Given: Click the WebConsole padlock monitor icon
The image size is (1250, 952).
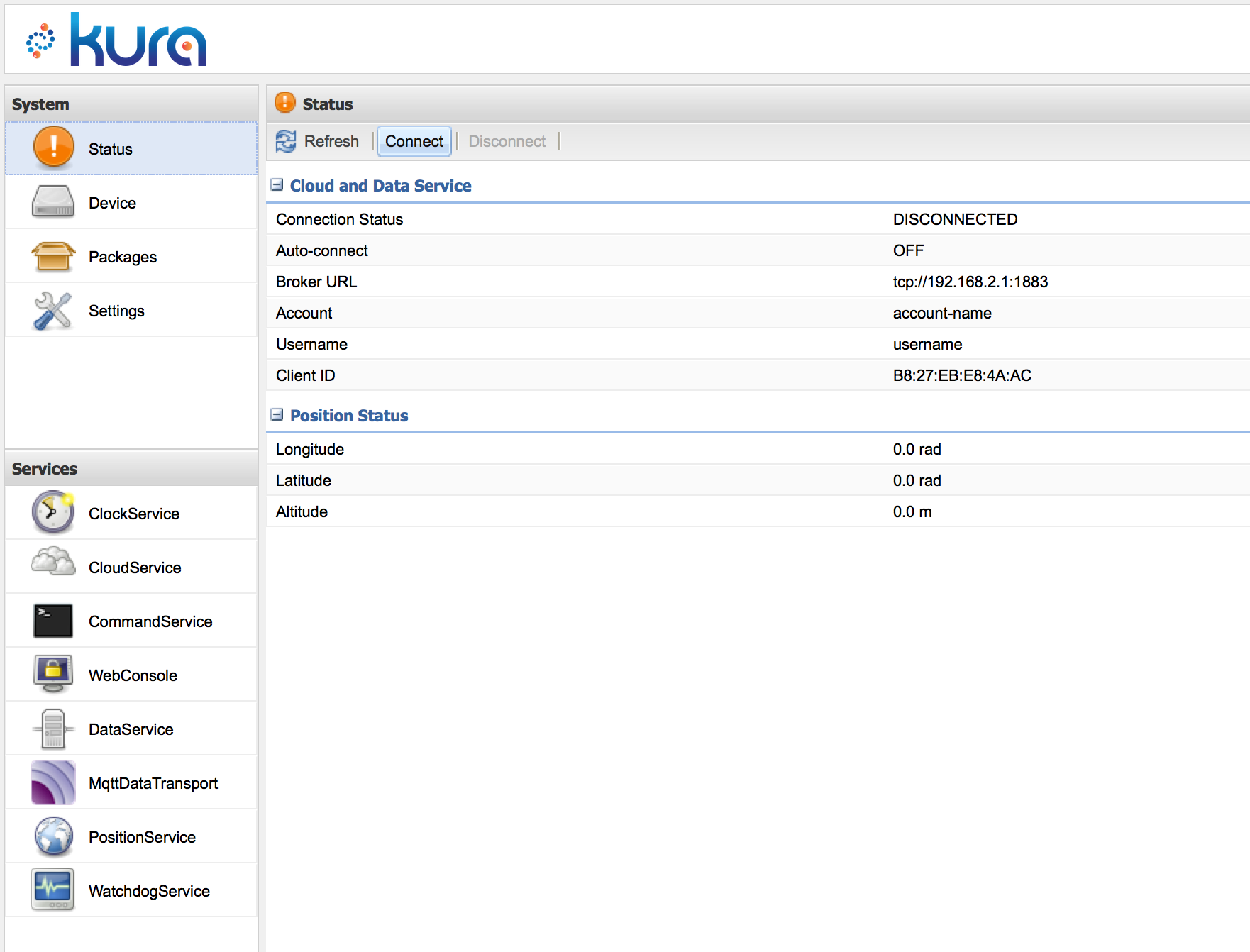Looking at the screenshot, I should (53, 675).
